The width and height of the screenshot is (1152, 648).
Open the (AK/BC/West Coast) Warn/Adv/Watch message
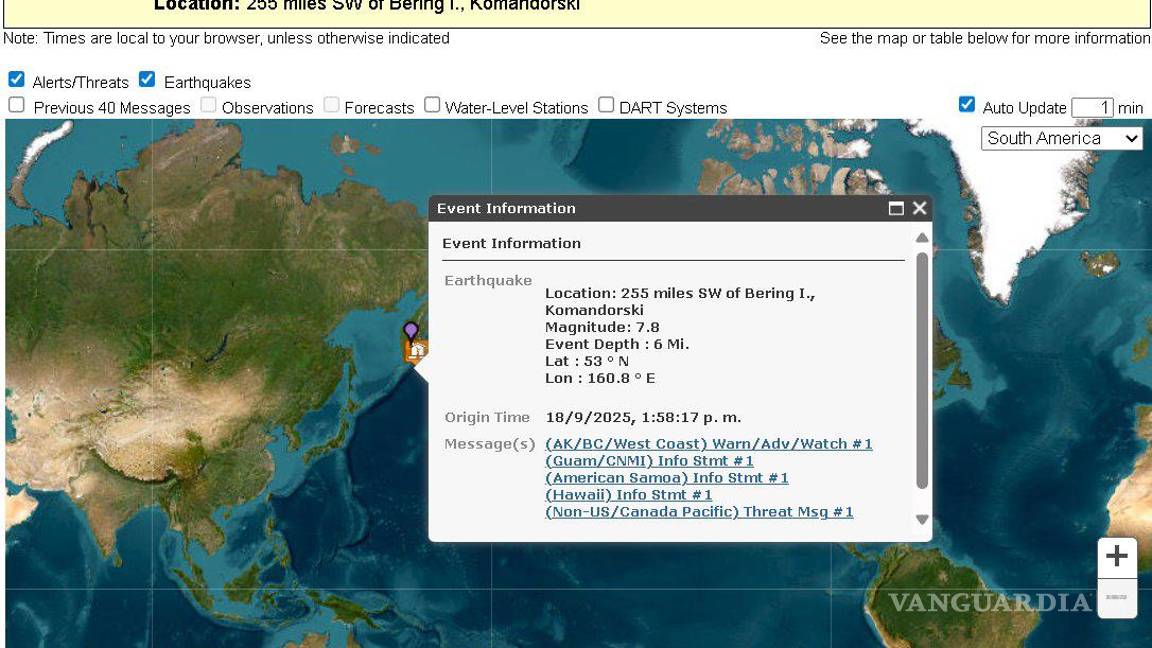707,443
